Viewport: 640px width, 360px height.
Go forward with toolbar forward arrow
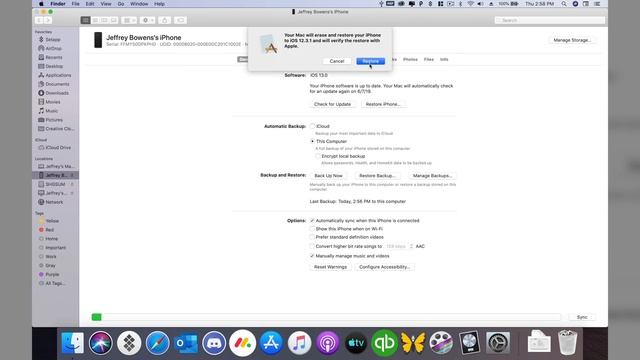point(48,20)
